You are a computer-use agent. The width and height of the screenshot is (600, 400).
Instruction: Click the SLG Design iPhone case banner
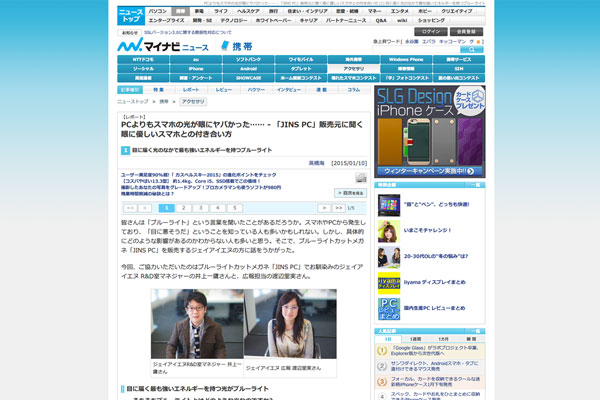point(430,132)
